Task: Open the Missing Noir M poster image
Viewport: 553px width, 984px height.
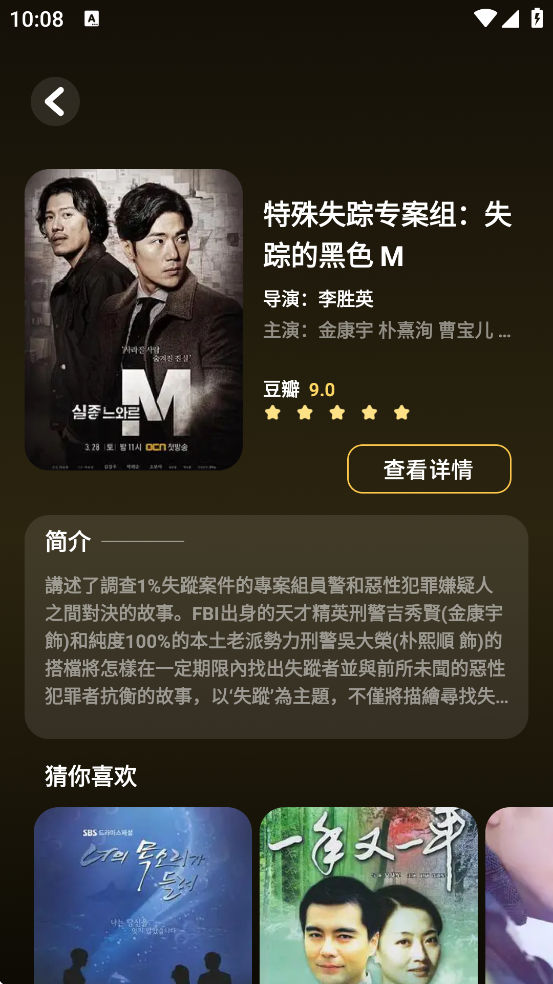Action: 134,319
